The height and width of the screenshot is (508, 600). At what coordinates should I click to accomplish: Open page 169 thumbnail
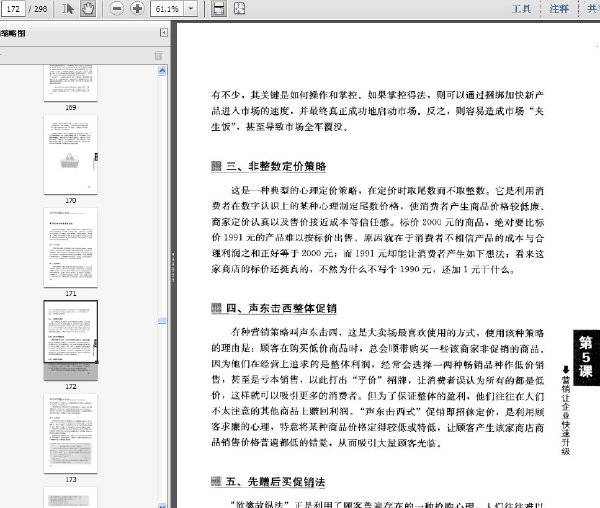coord(70,83)
